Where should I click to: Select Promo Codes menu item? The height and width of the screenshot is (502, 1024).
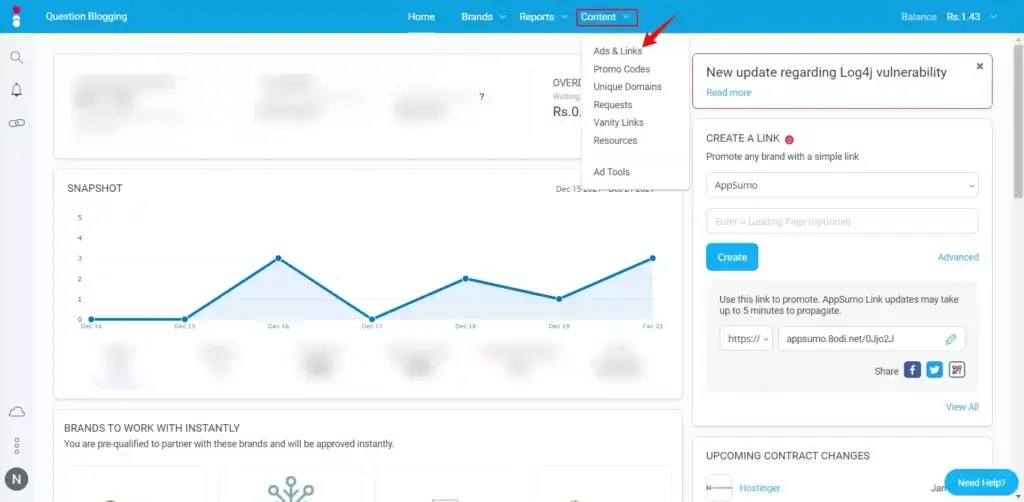[x=621, y=69]
